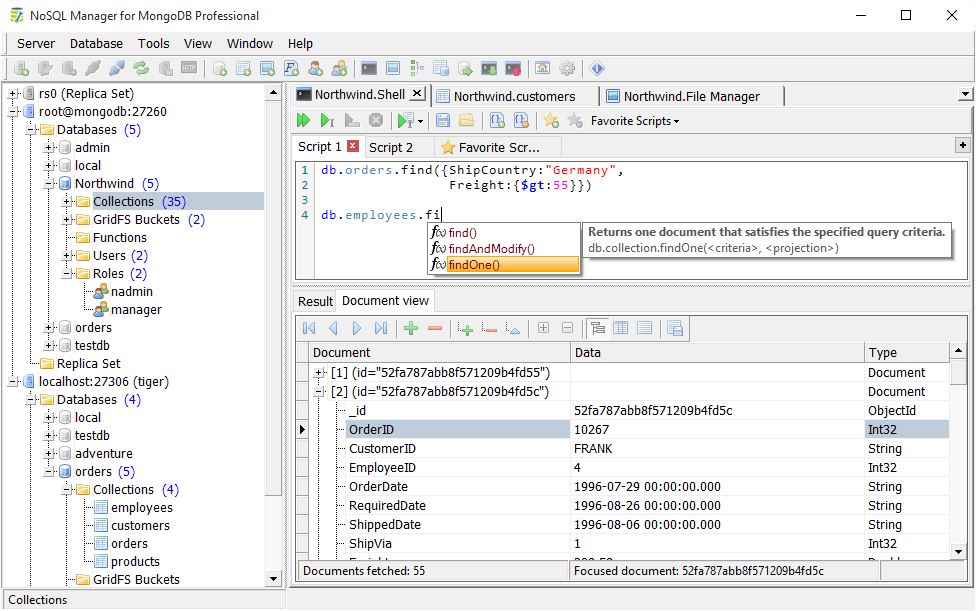Click the green Execute script button
Image resolution: width=976 pixels, height=611 pixels.
point(303,120)
